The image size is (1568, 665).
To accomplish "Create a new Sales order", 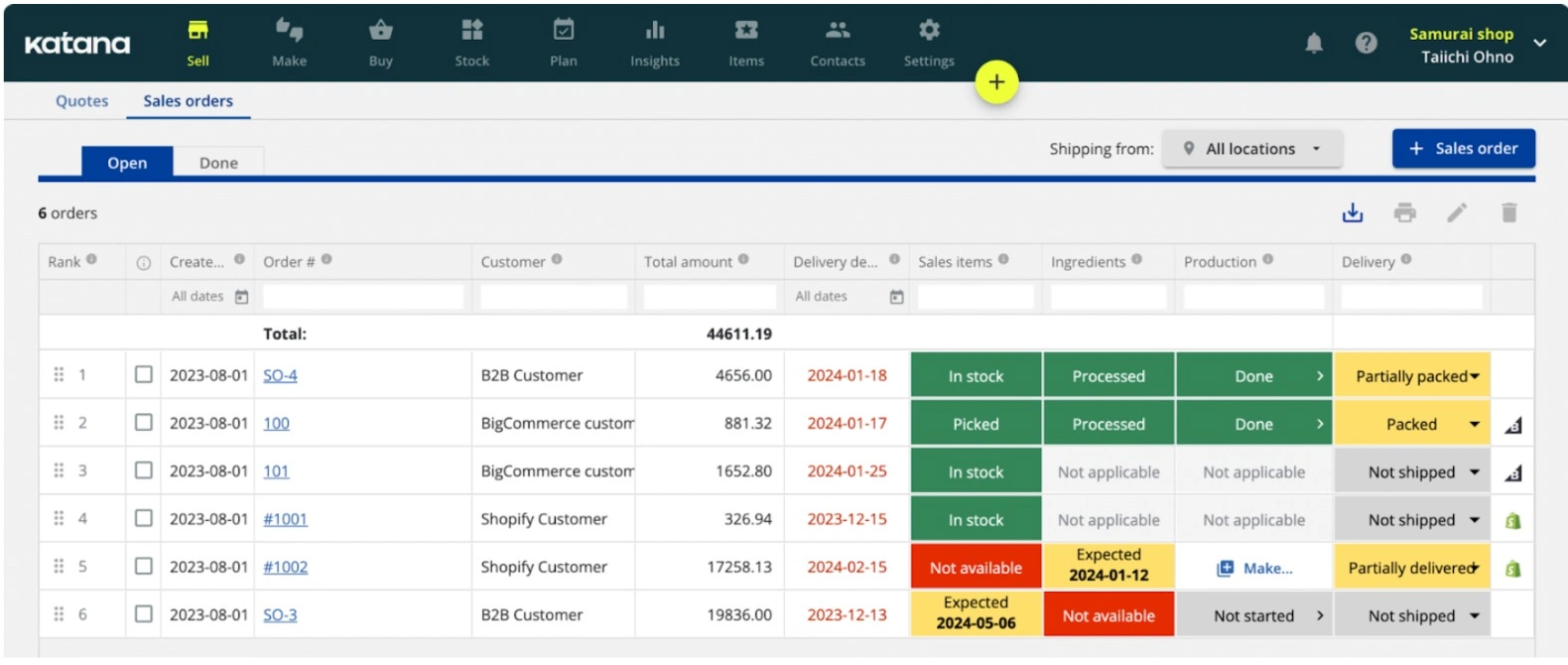I will (1463, 148).
